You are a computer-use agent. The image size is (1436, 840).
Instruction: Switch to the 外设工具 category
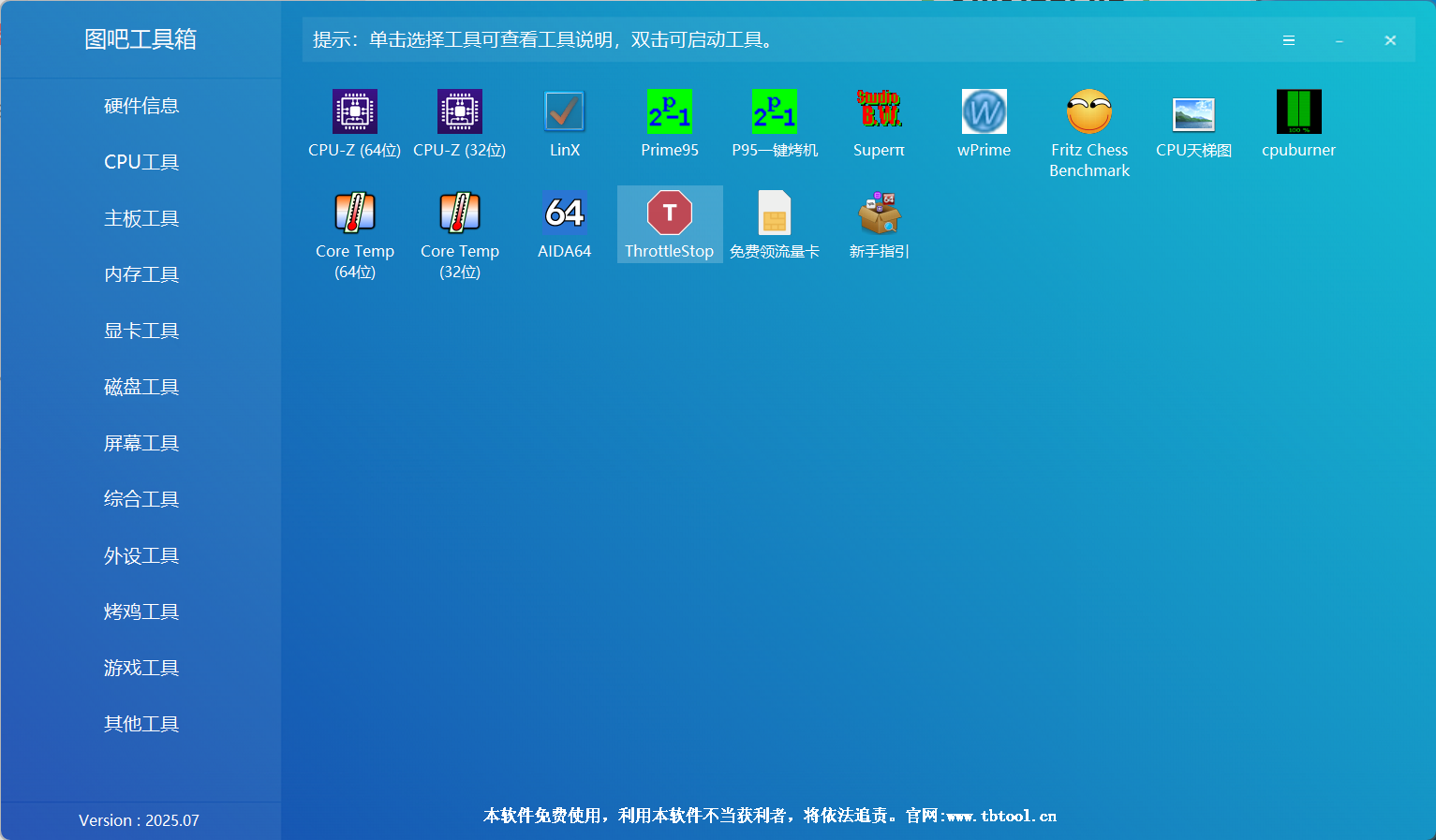pos(141,555)
